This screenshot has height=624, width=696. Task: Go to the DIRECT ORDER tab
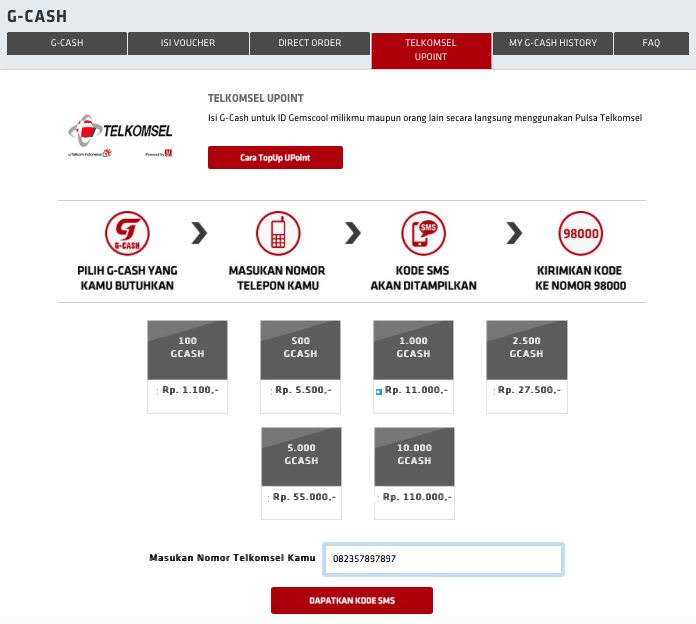310,43
